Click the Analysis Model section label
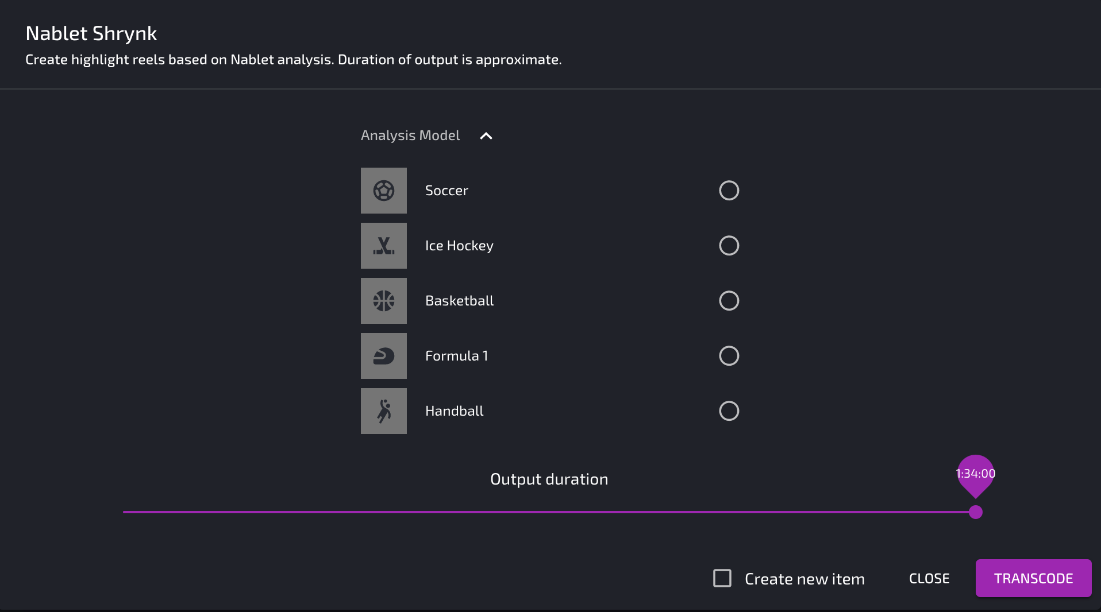This screenshot has width=1101, height=612. (x=410, y=135)
